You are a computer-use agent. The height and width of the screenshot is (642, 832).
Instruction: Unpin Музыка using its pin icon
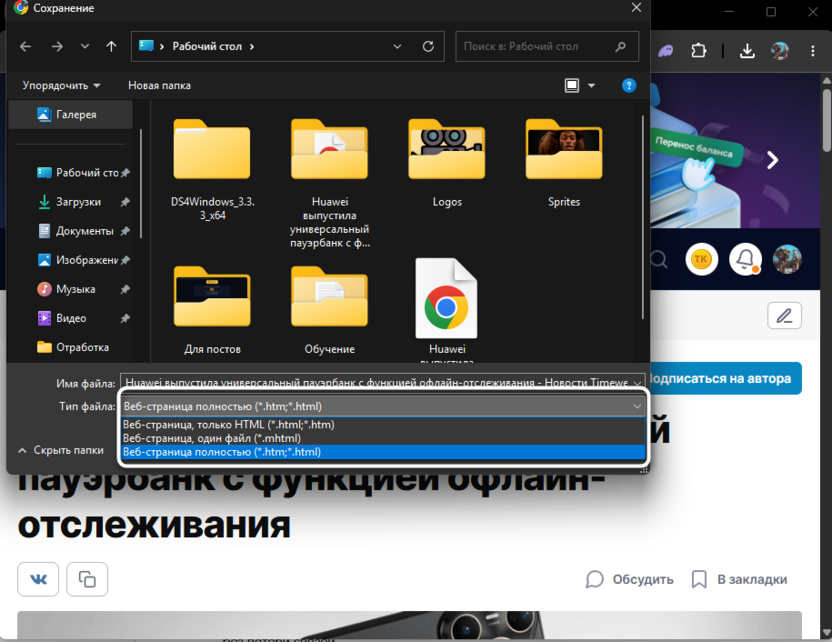pos(125,289)
